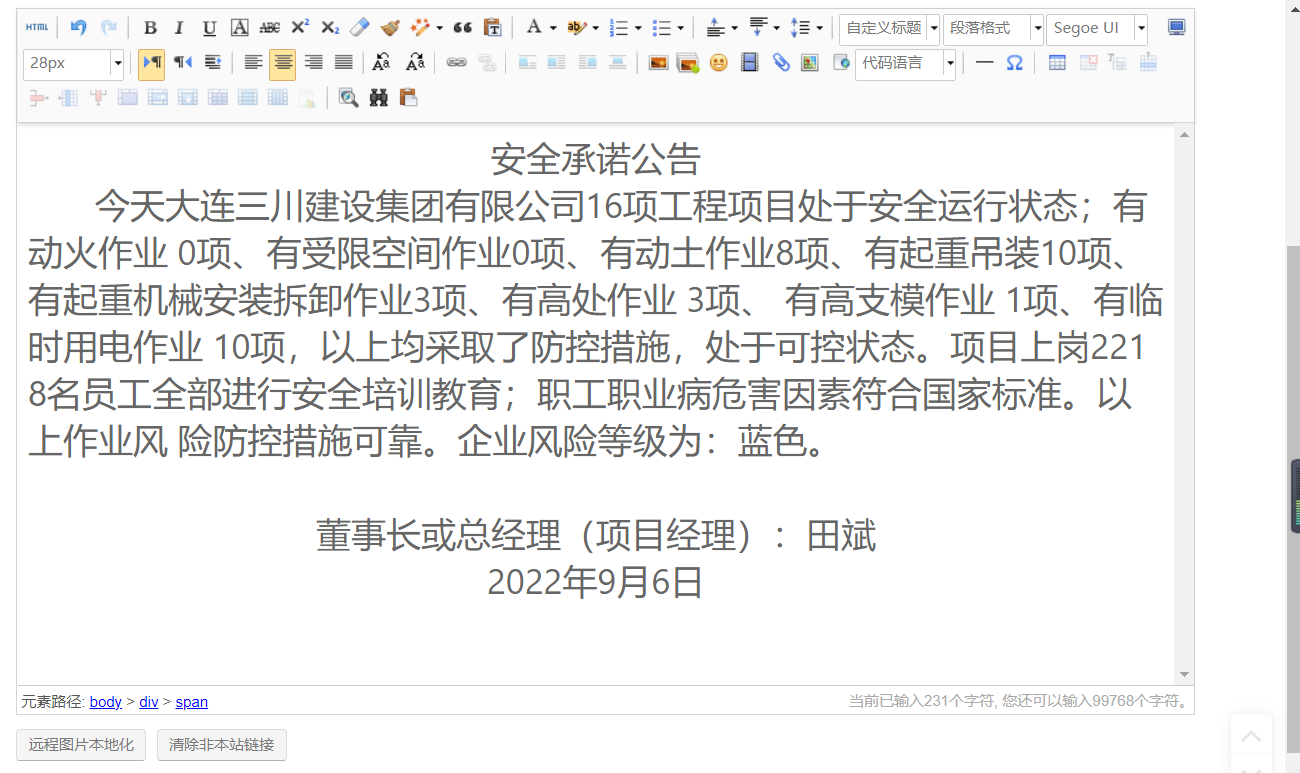Apply italic formatting
This screenshot has width=1300, height=773.
179,28
